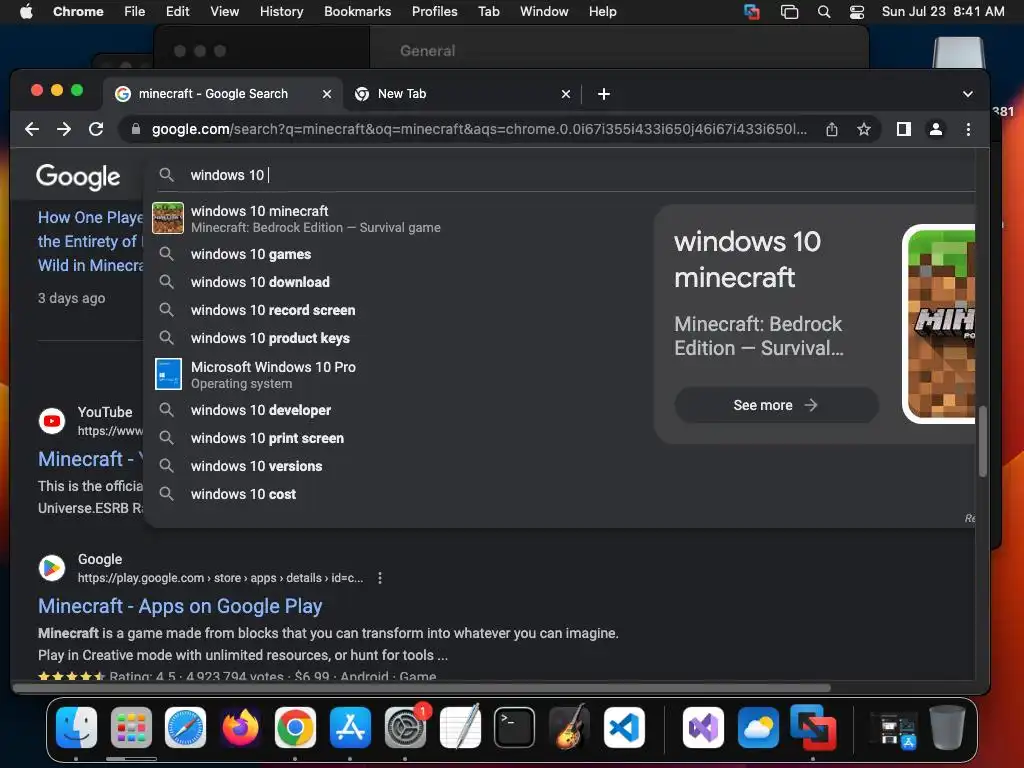Screen dimensions: 1024x768
Task: Click the YouTube result favicon
Action: point(52,421)
